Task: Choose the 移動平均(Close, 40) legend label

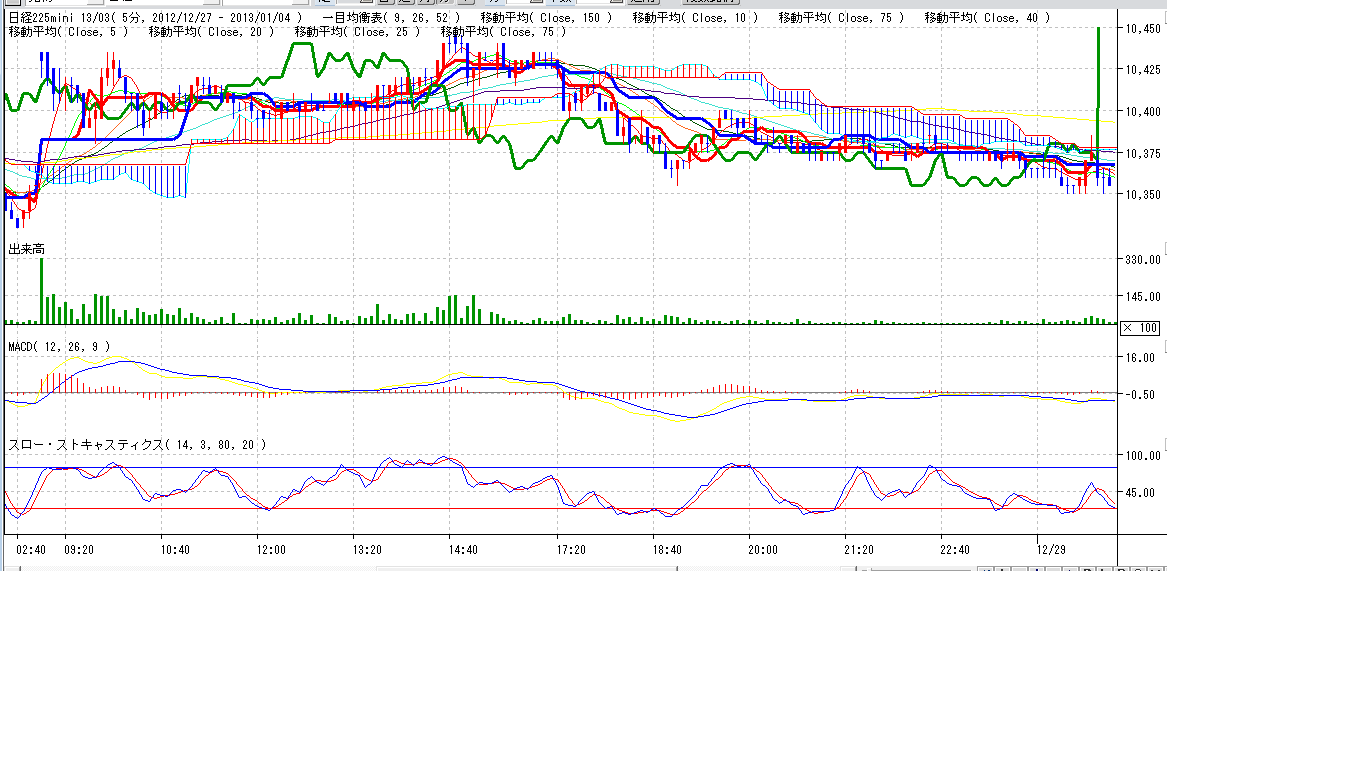Action: click(x=987, y=18)
